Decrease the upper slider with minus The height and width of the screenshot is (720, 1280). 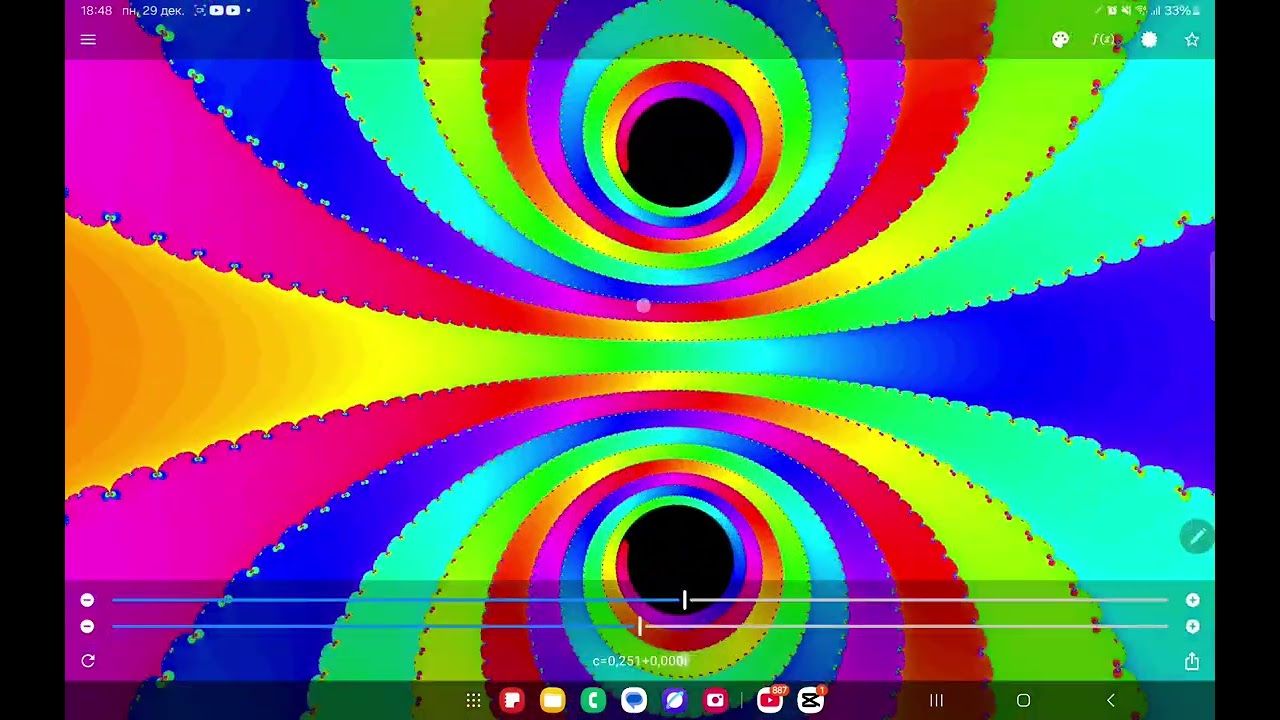[x=87, y=600]
